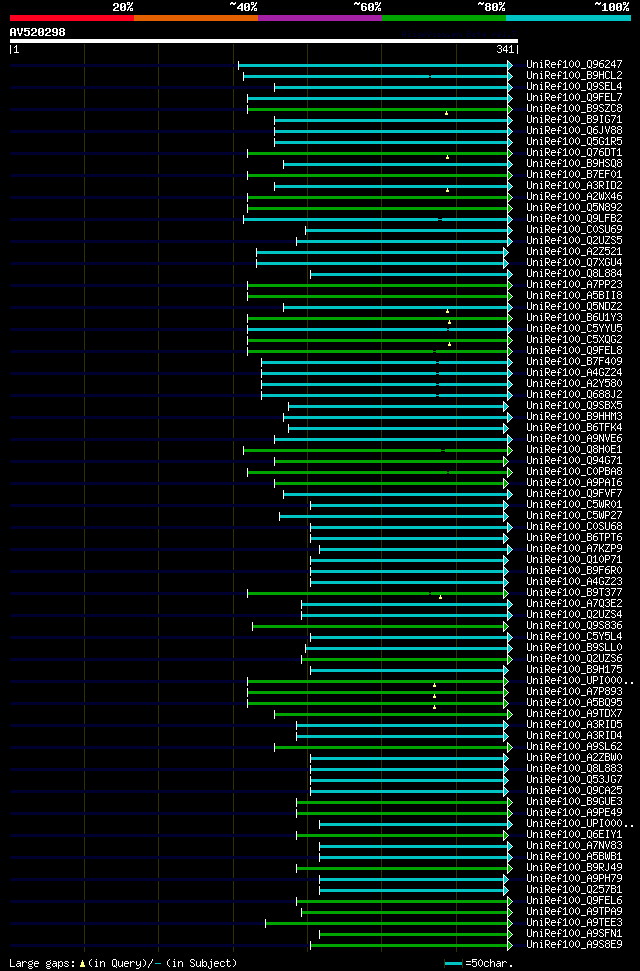Open hit UniRef100_Q8L884
Screen dimensions: 640x971
574,274
